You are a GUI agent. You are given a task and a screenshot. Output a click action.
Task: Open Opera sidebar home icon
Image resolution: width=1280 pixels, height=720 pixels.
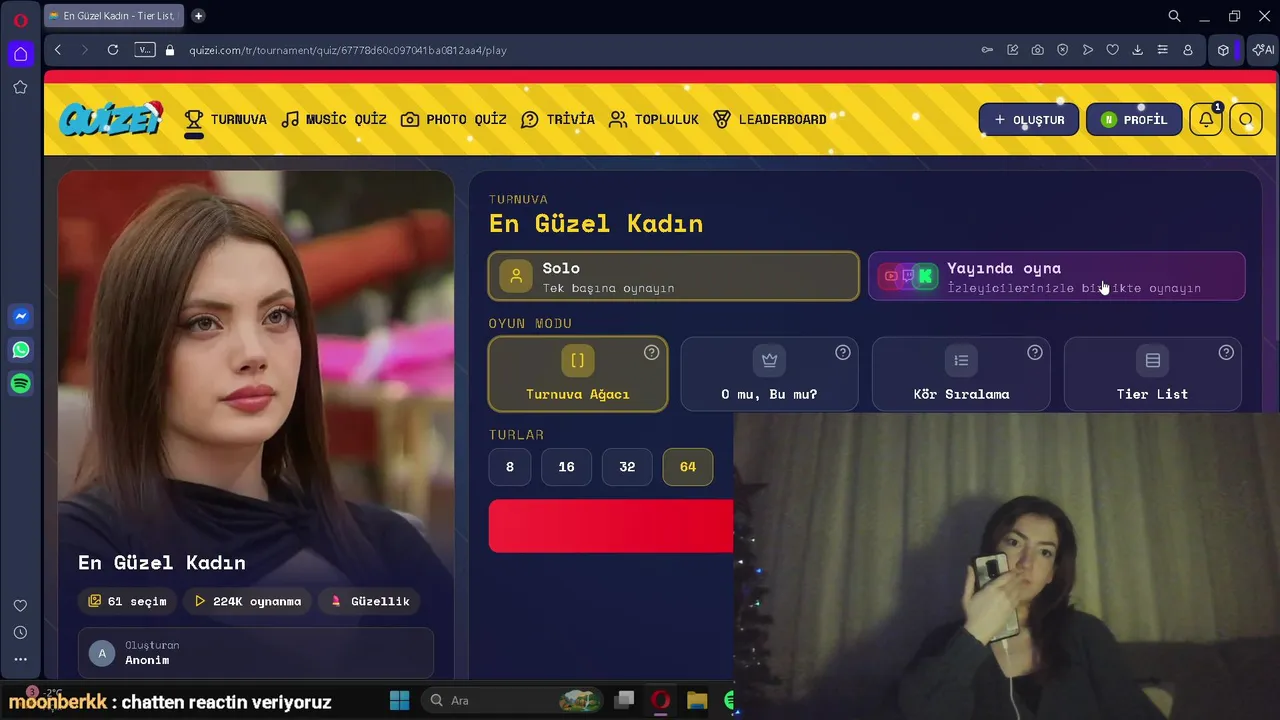pos(20,54)
